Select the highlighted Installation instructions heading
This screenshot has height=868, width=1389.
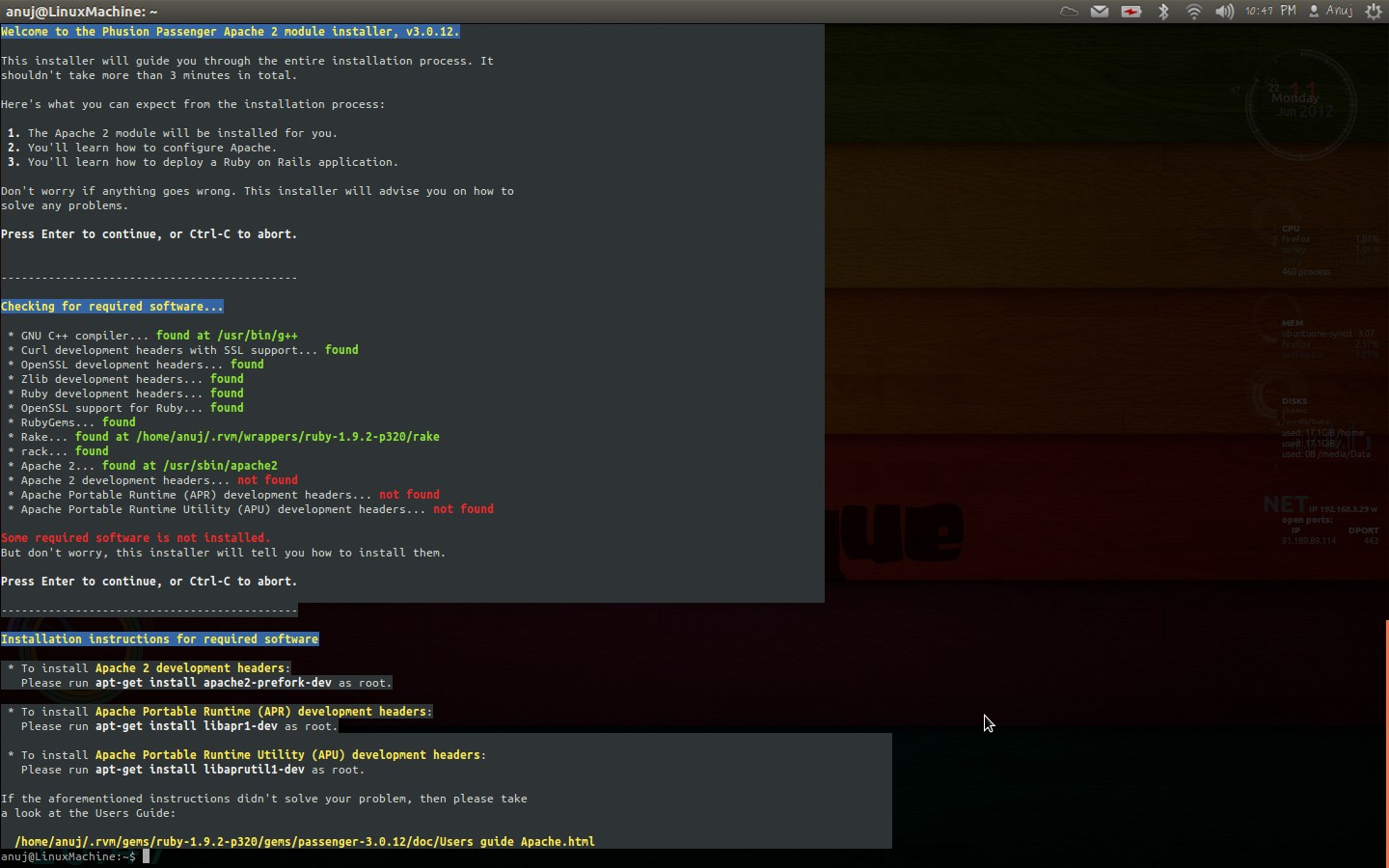point(160,639)
